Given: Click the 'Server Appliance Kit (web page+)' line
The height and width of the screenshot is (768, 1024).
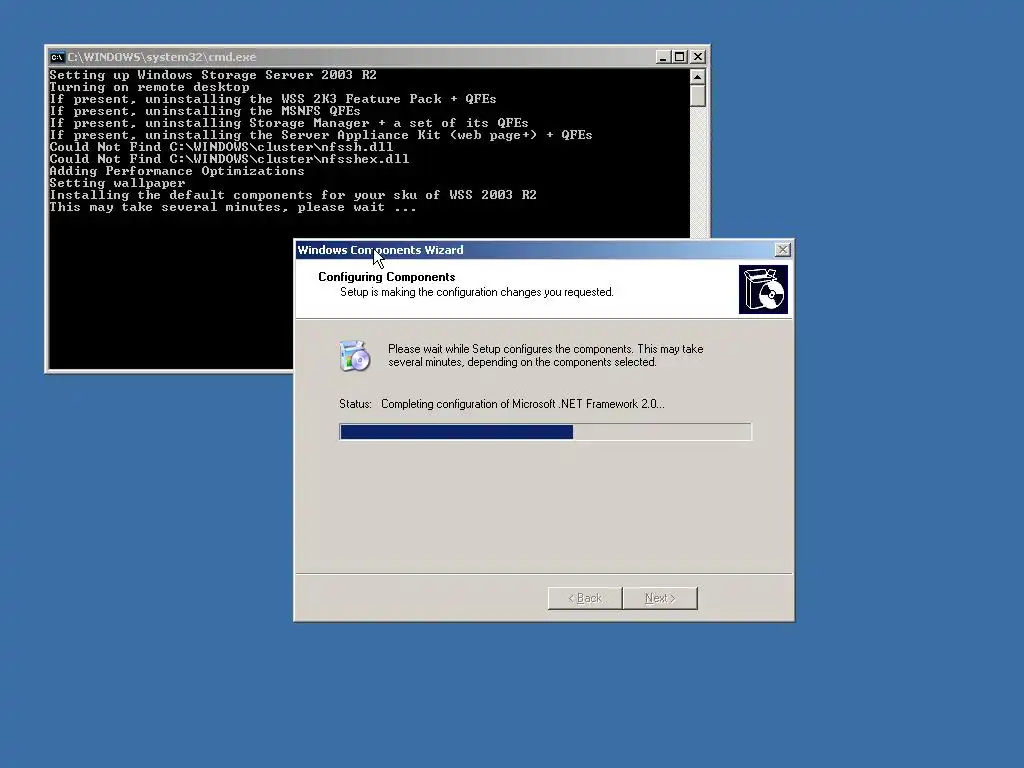Looking at the screenshot, I should tap(321, 135).
